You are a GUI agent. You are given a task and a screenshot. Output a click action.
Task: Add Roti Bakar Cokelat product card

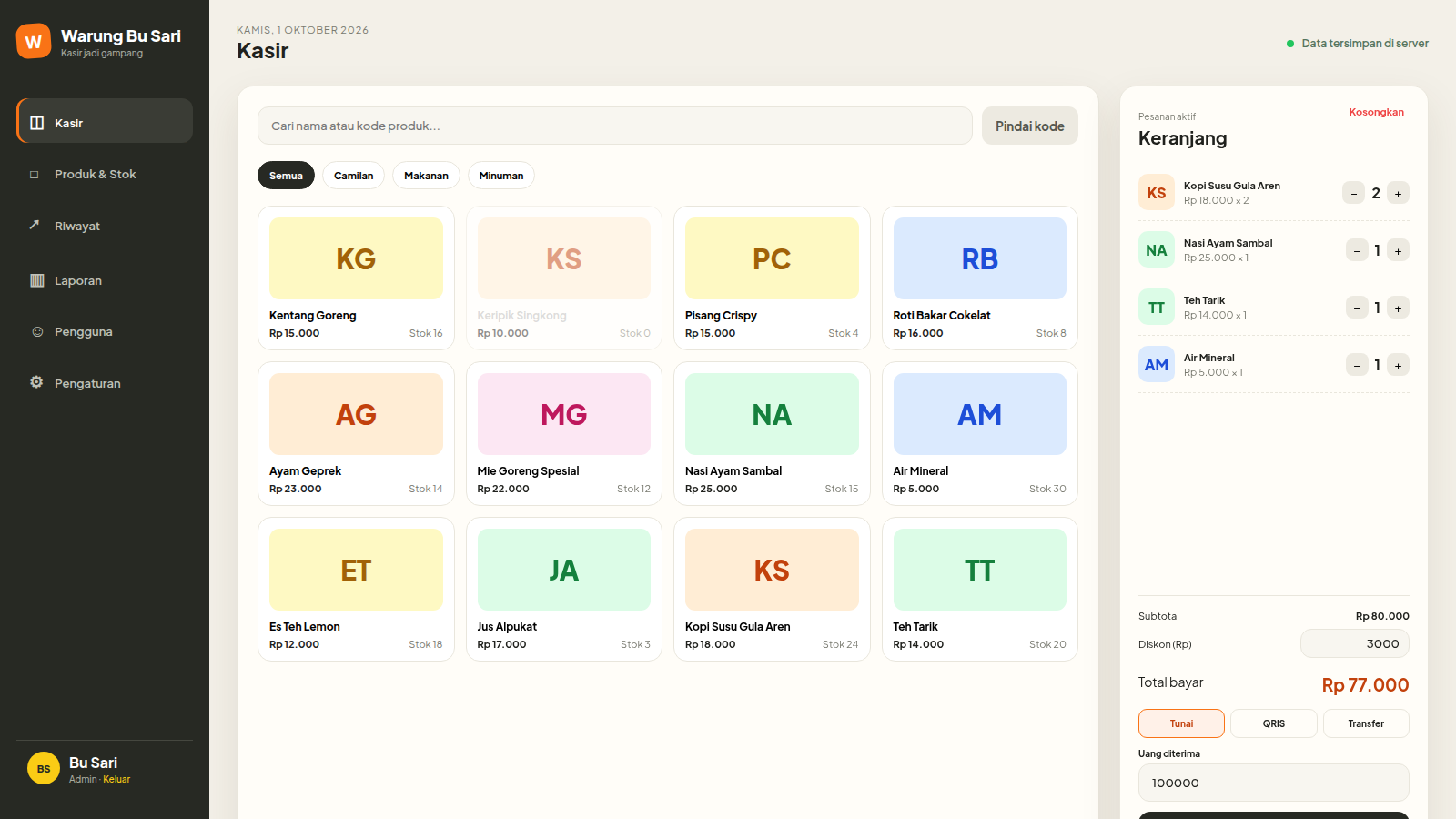980,278
